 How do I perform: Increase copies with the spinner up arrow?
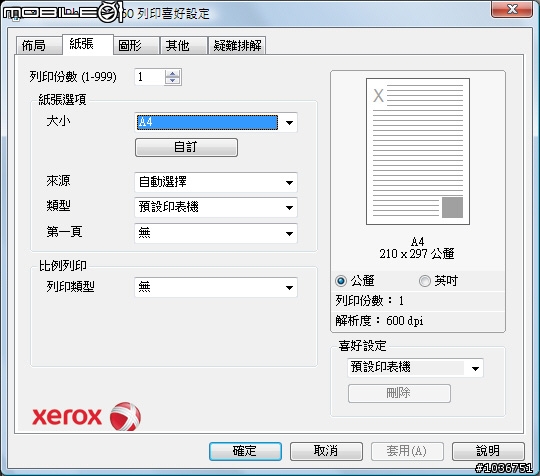tap(173, 73)
